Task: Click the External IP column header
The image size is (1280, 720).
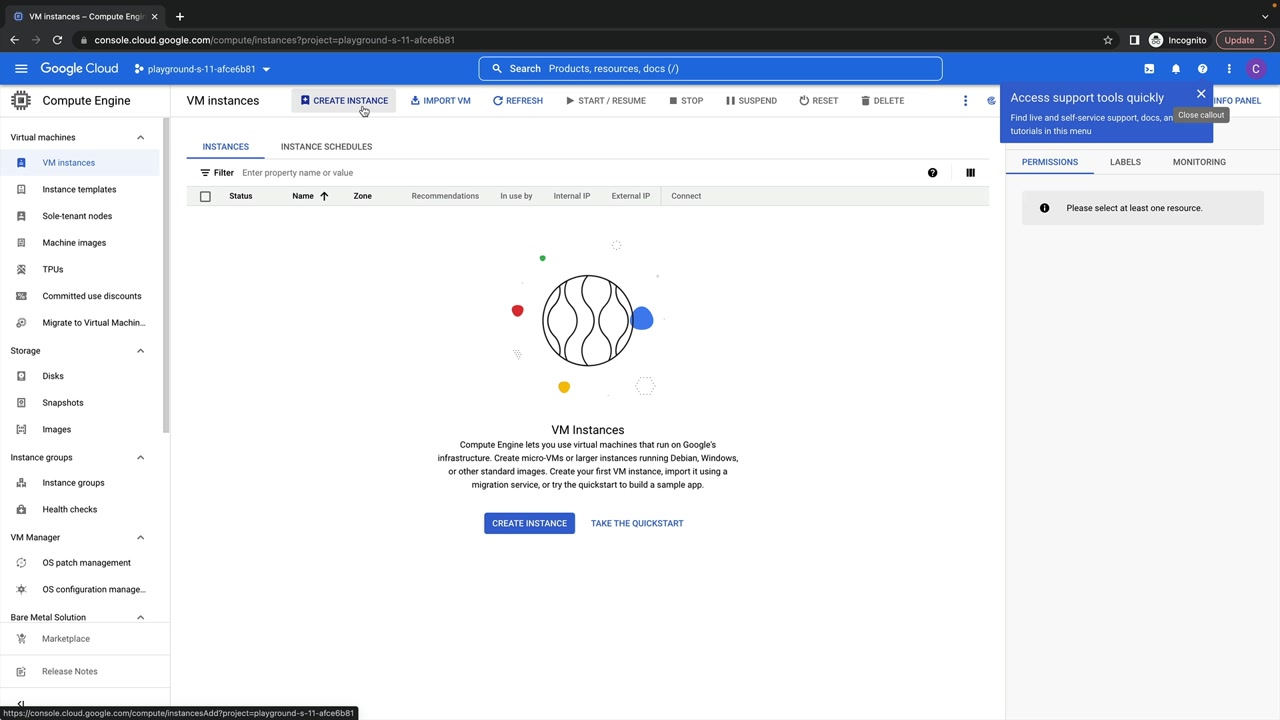Action: click(631, 196)
